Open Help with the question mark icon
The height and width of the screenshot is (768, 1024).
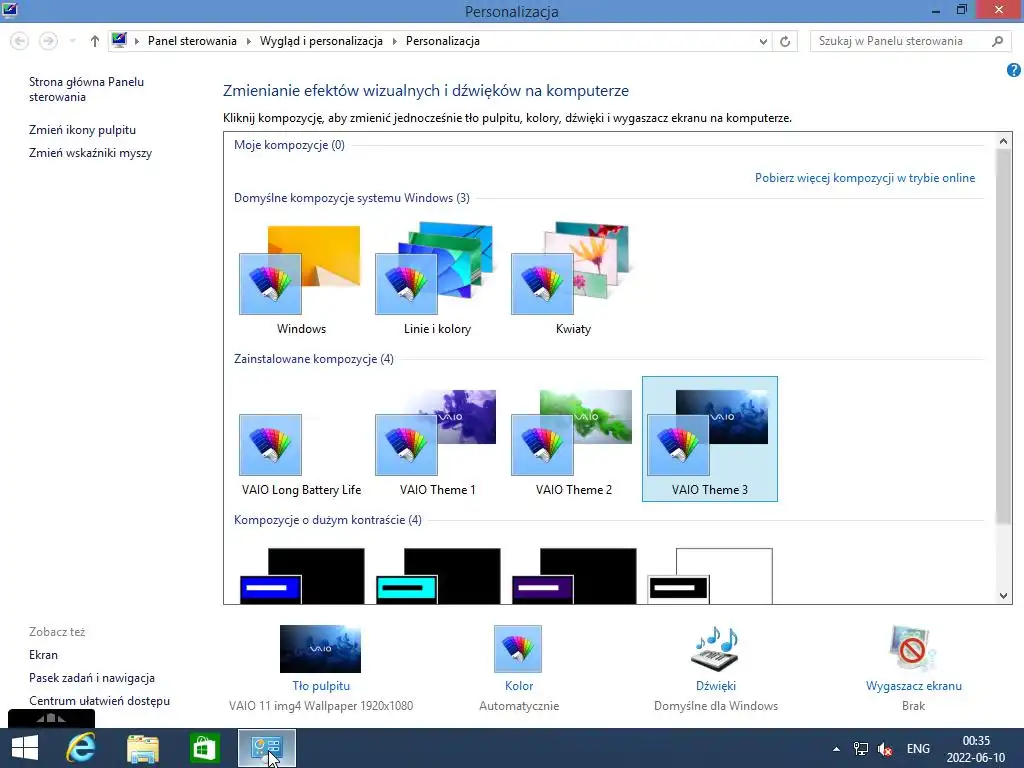pyautogui.click(x=1014, y=70)
